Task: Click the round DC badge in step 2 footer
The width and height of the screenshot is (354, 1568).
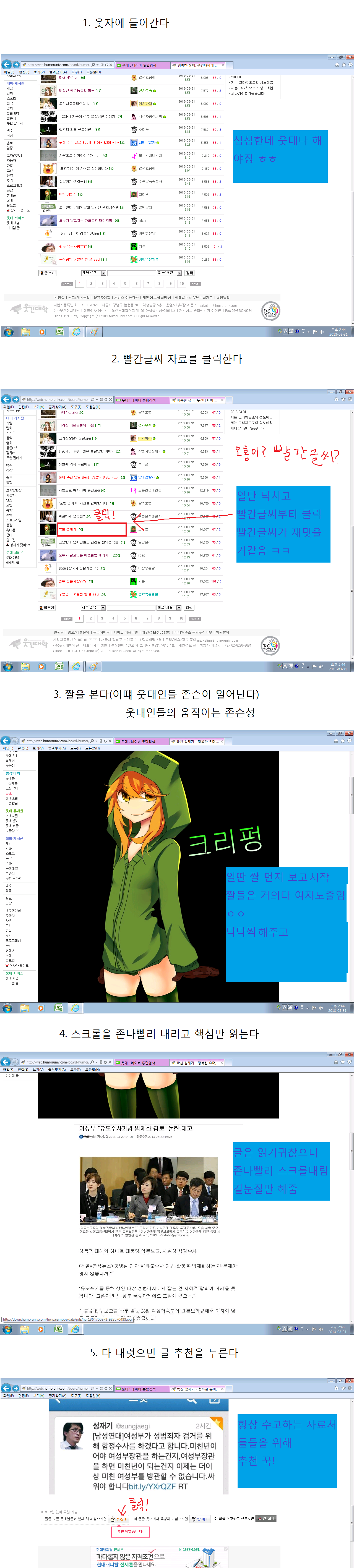Action: coord(270,646)
